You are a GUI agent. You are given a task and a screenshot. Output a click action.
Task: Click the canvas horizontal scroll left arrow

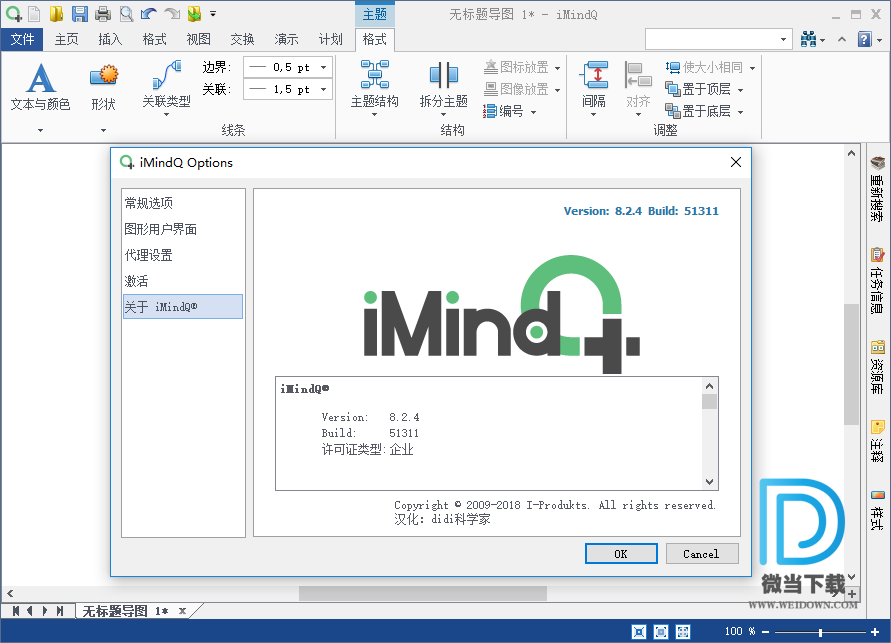tap(10, 594)
